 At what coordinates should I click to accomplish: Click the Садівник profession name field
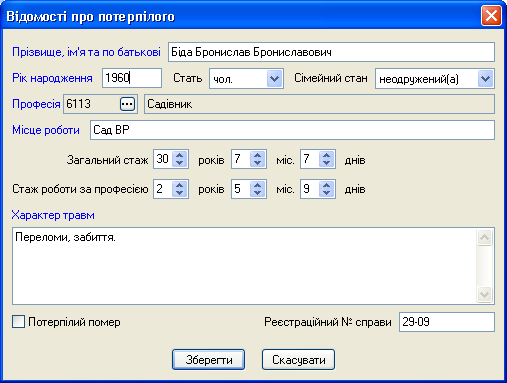click(319, 104)
